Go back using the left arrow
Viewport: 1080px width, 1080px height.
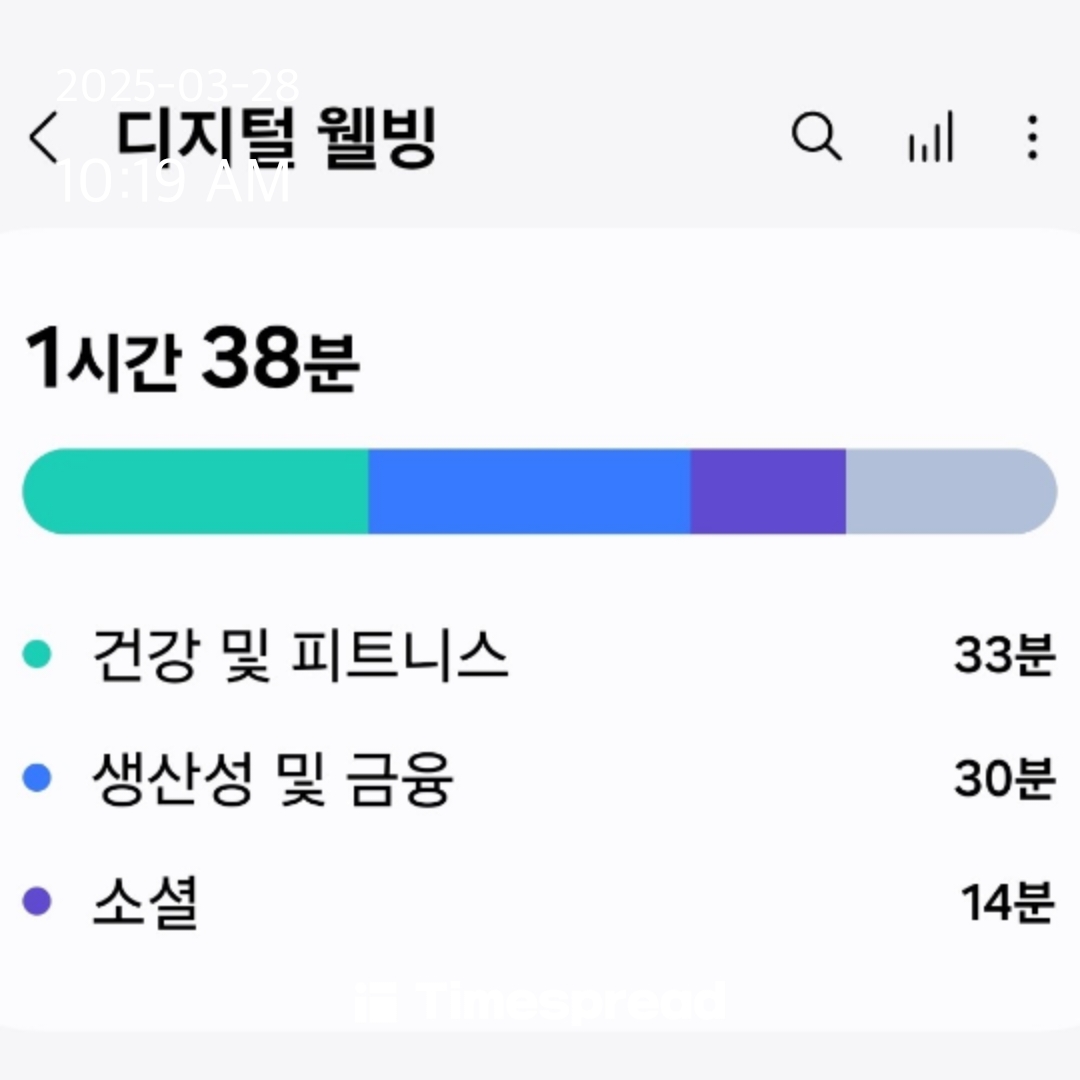click(x=43, y=138)
